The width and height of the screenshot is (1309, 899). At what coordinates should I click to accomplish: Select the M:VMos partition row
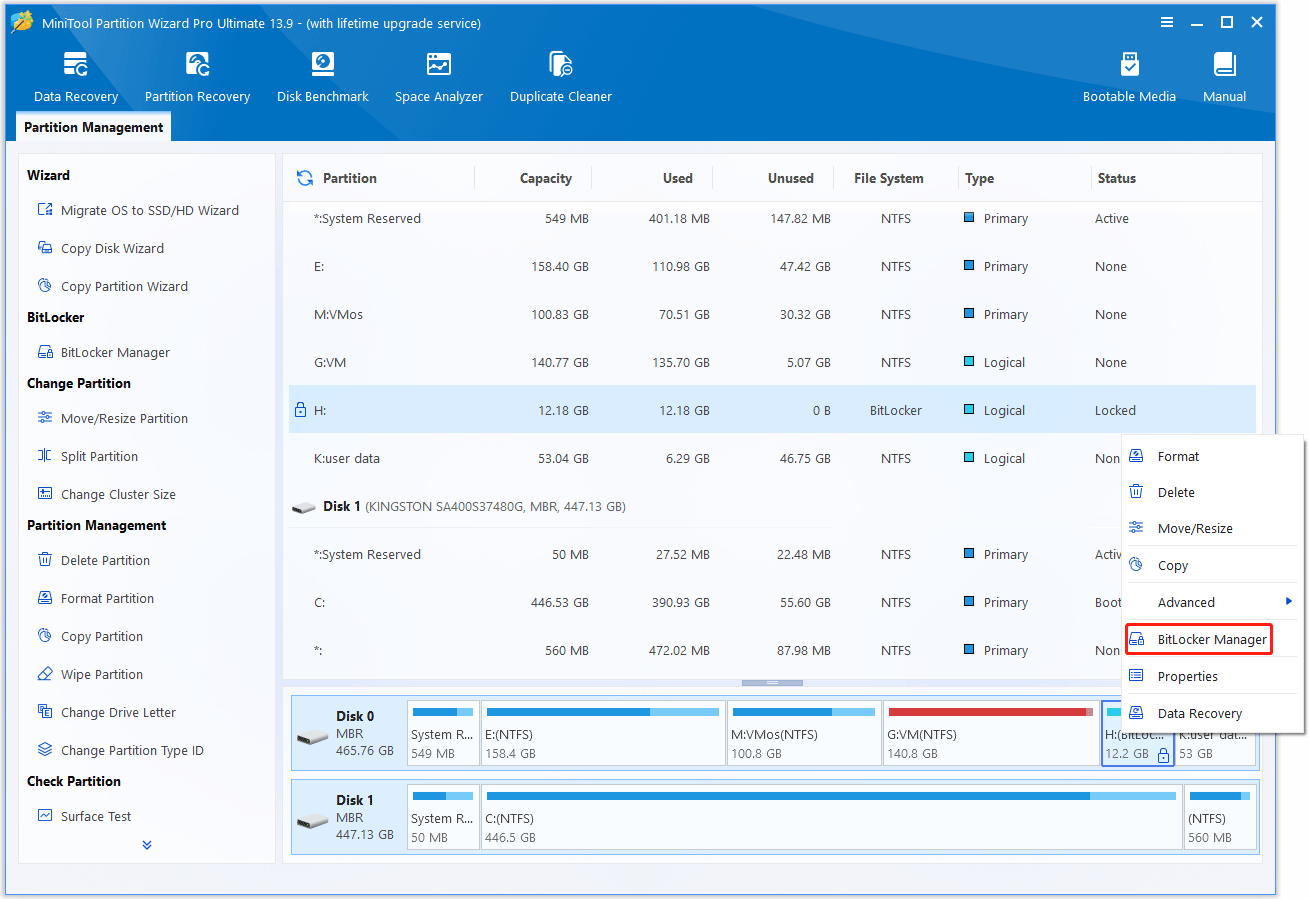point(772,314)
